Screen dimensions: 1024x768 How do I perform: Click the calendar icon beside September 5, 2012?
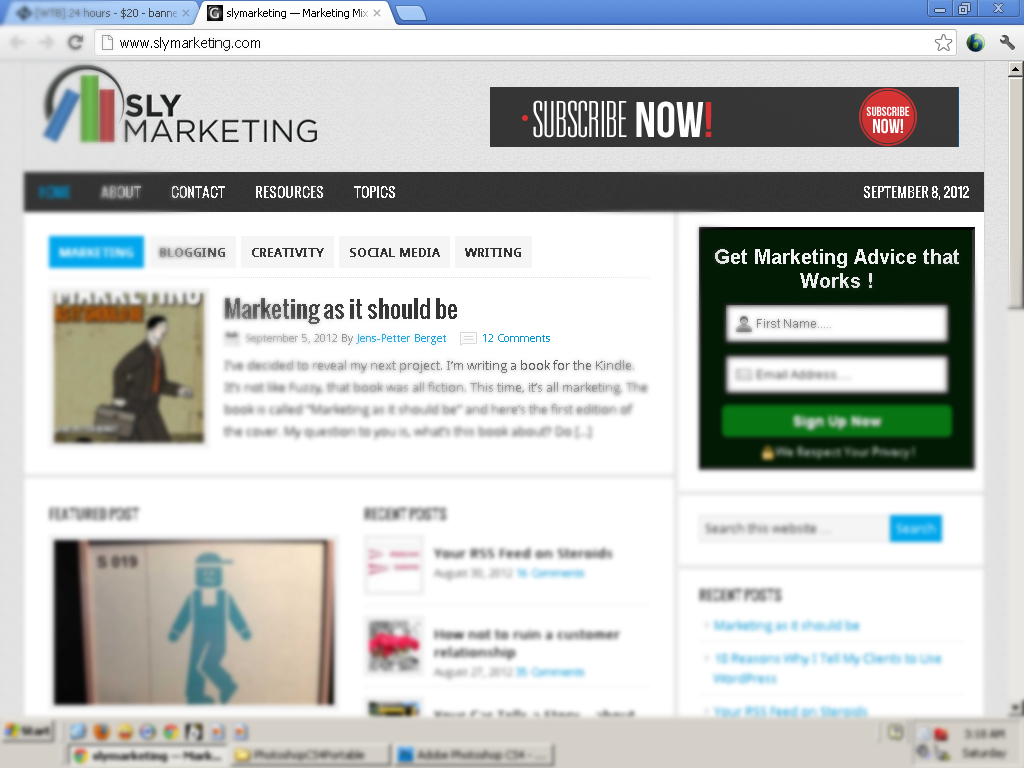tap(231, 338)
